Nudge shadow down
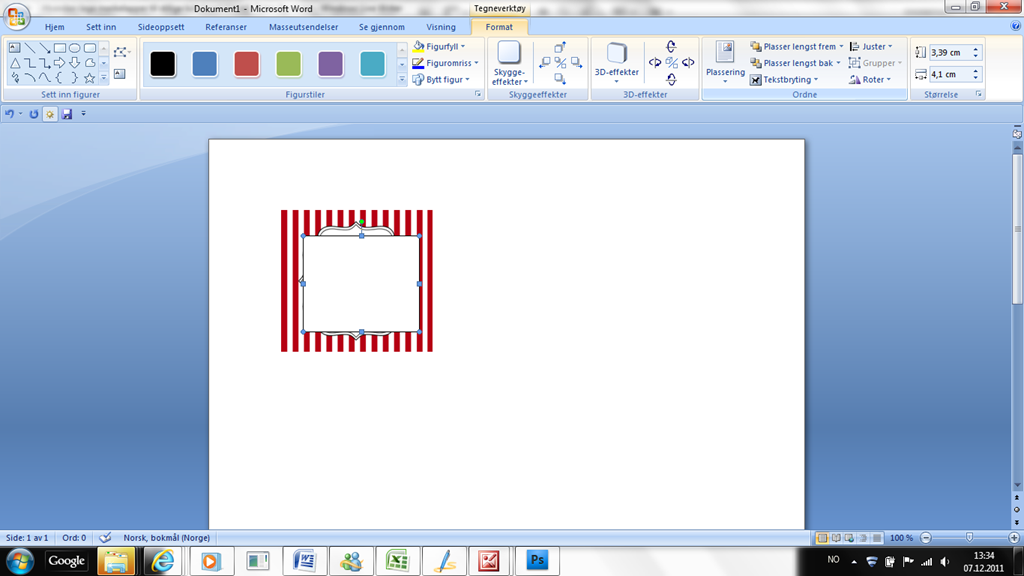 (x=560, y=78)
